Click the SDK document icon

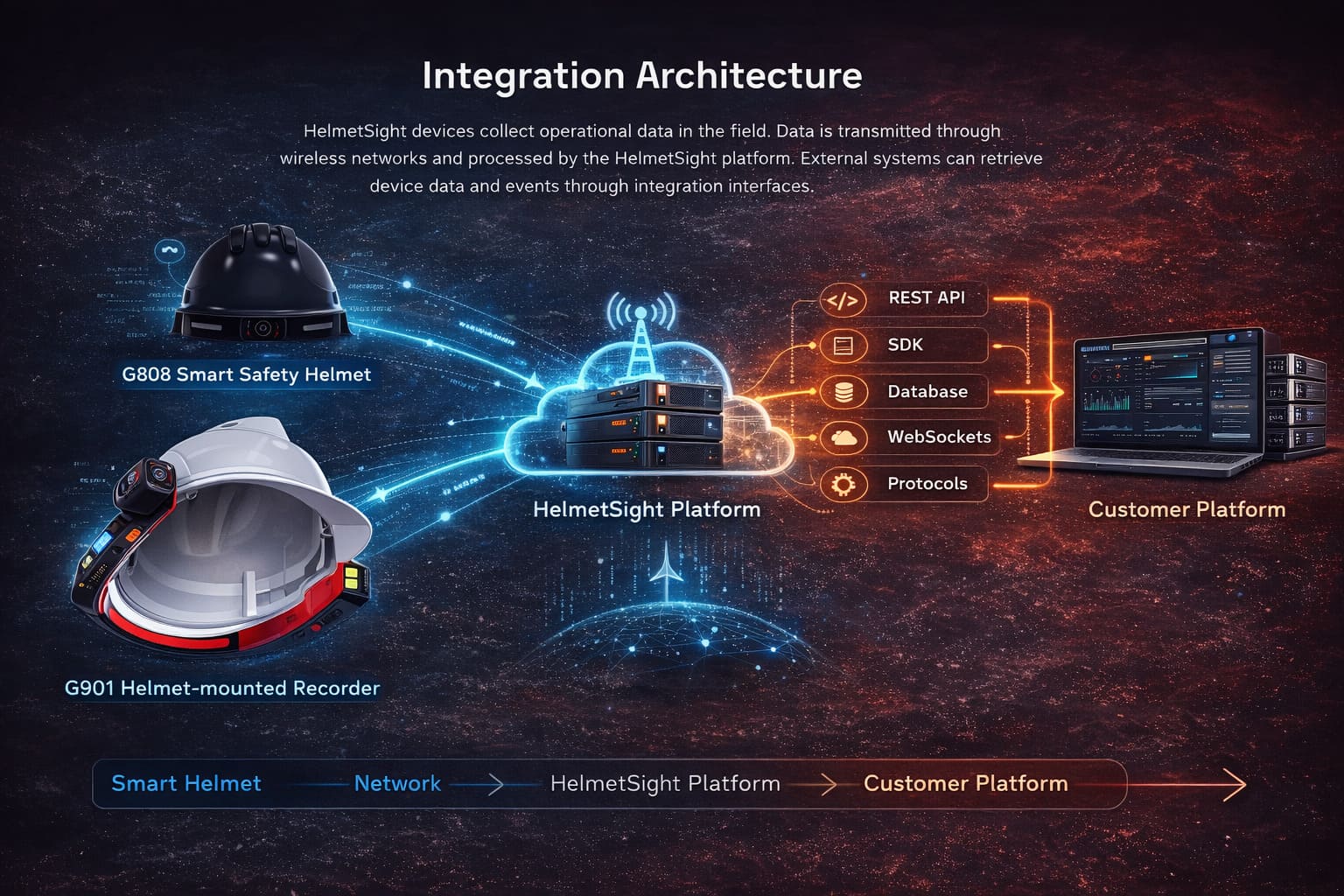click(842, 346)
